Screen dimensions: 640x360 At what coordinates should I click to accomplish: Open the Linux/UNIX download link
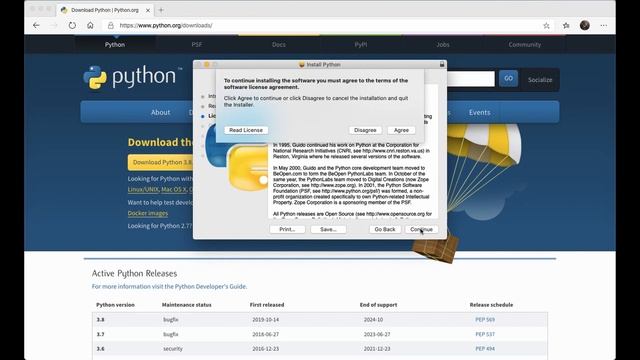coord(143,189)
